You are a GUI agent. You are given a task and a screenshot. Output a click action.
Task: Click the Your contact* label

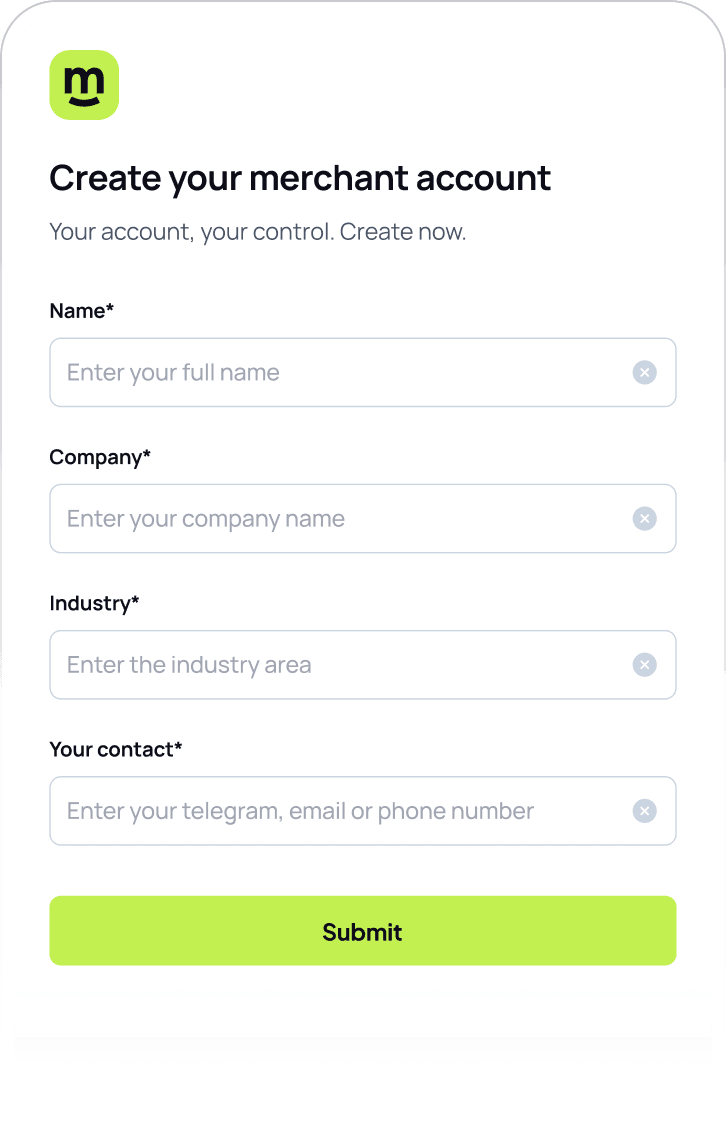[x=116, y=750]
